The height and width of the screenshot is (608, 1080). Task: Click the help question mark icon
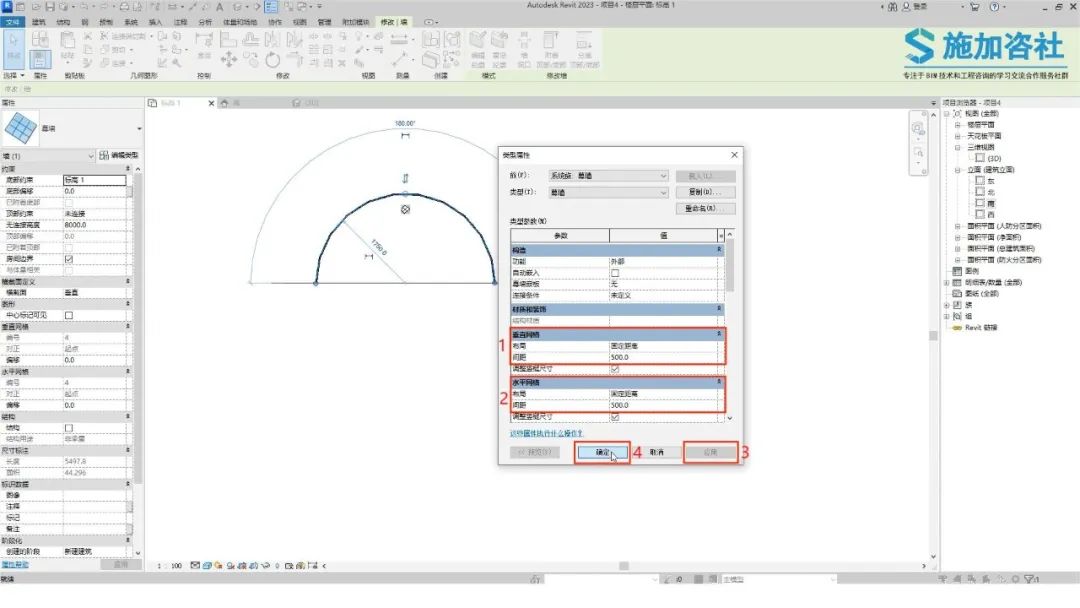pos(995,7)
